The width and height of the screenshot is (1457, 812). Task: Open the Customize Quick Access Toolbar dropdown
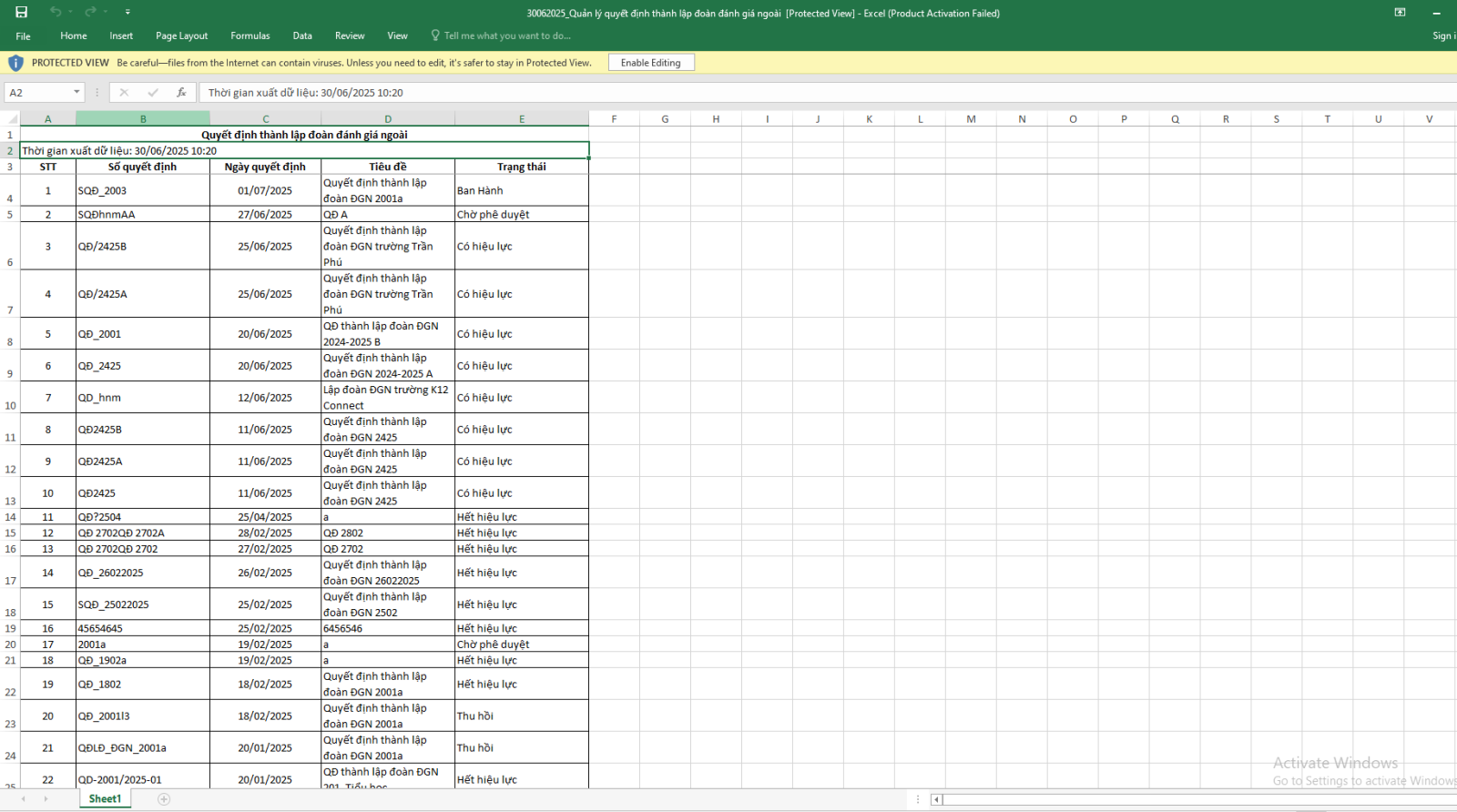127,13
